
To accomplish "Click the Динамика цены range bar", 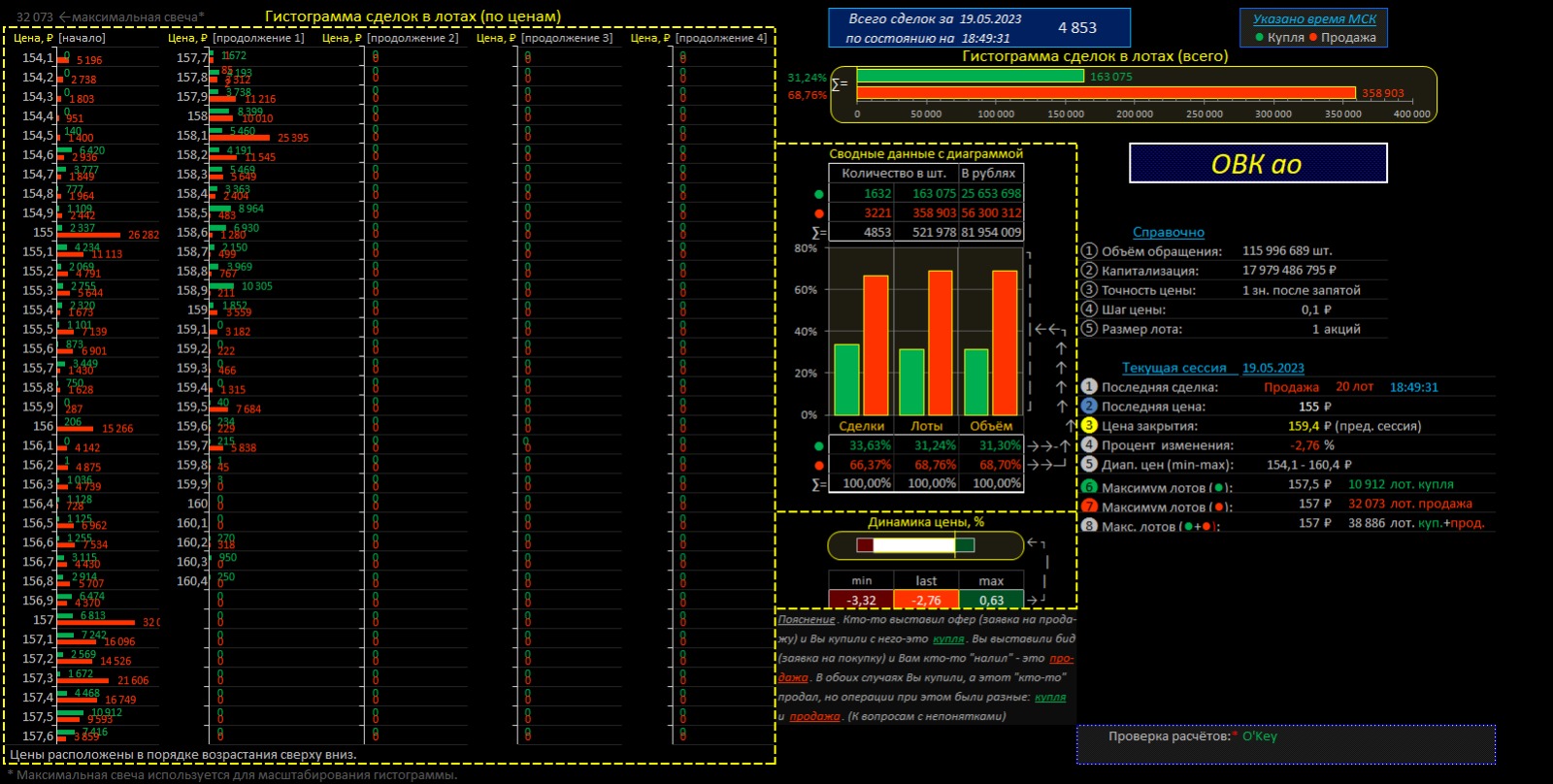I will tap(924, 545).
